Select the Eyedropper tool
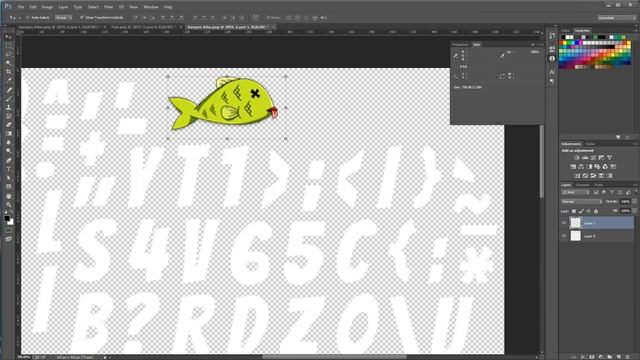This screenshot has width=640, height=360. (x=9, y=80)
